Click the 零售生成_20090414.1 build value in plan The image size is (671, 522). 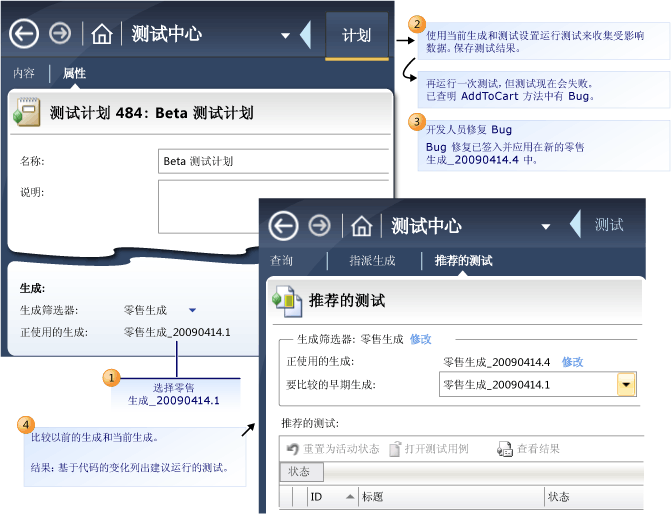tap(177, 332)
